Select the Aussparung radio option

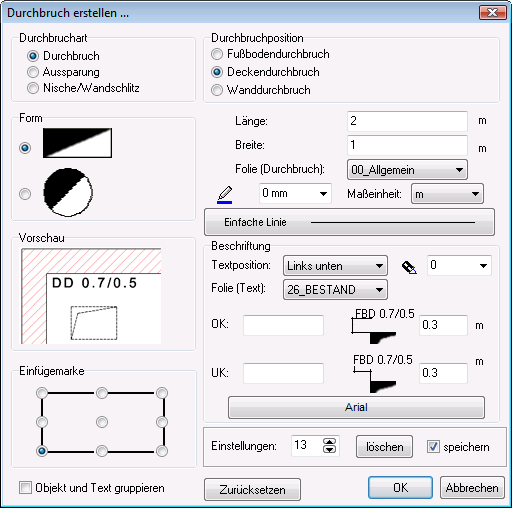point(63,72)
